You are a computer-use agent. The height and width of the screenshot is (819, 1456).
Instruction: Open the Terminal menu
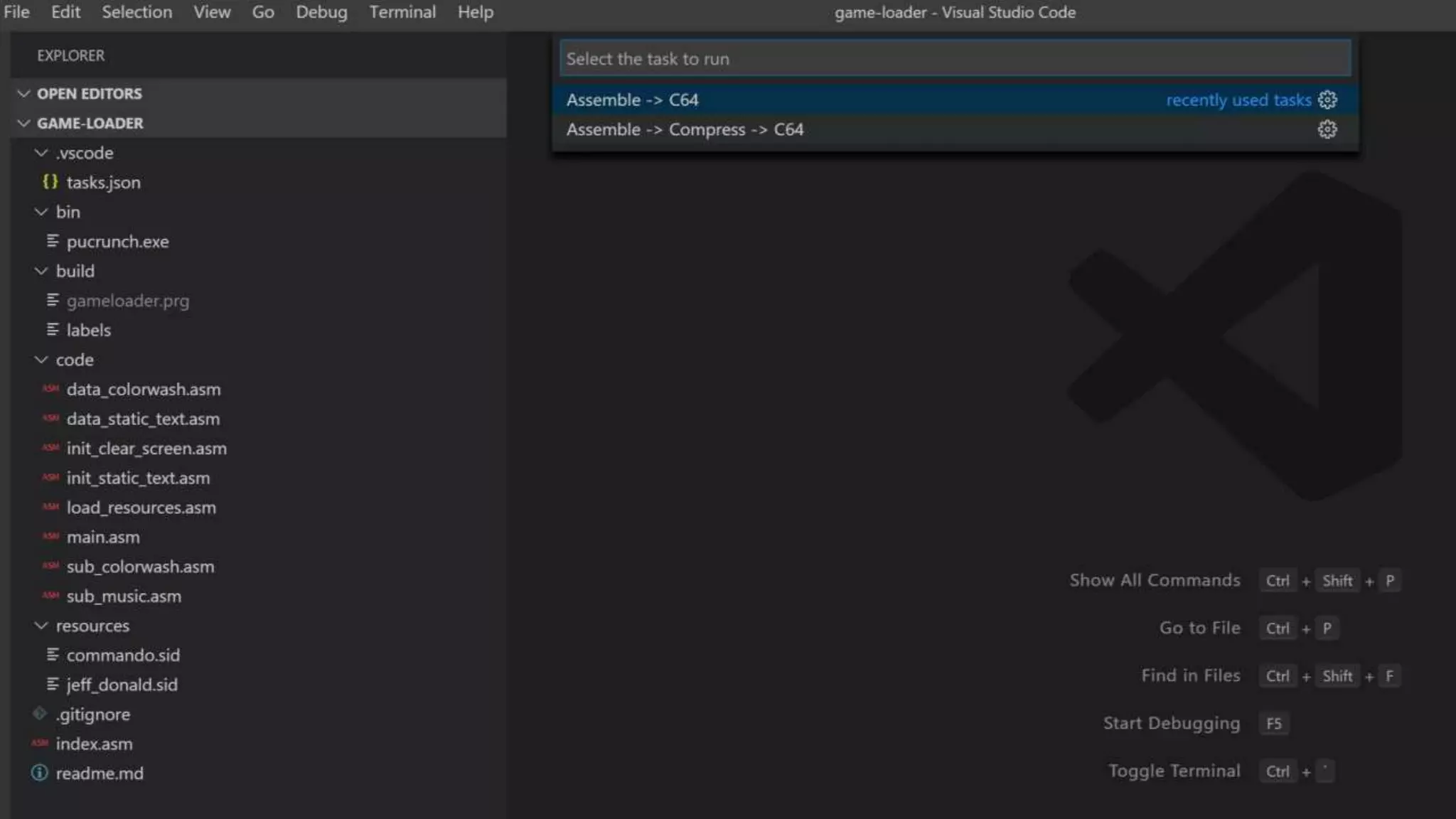click(402, 12)
